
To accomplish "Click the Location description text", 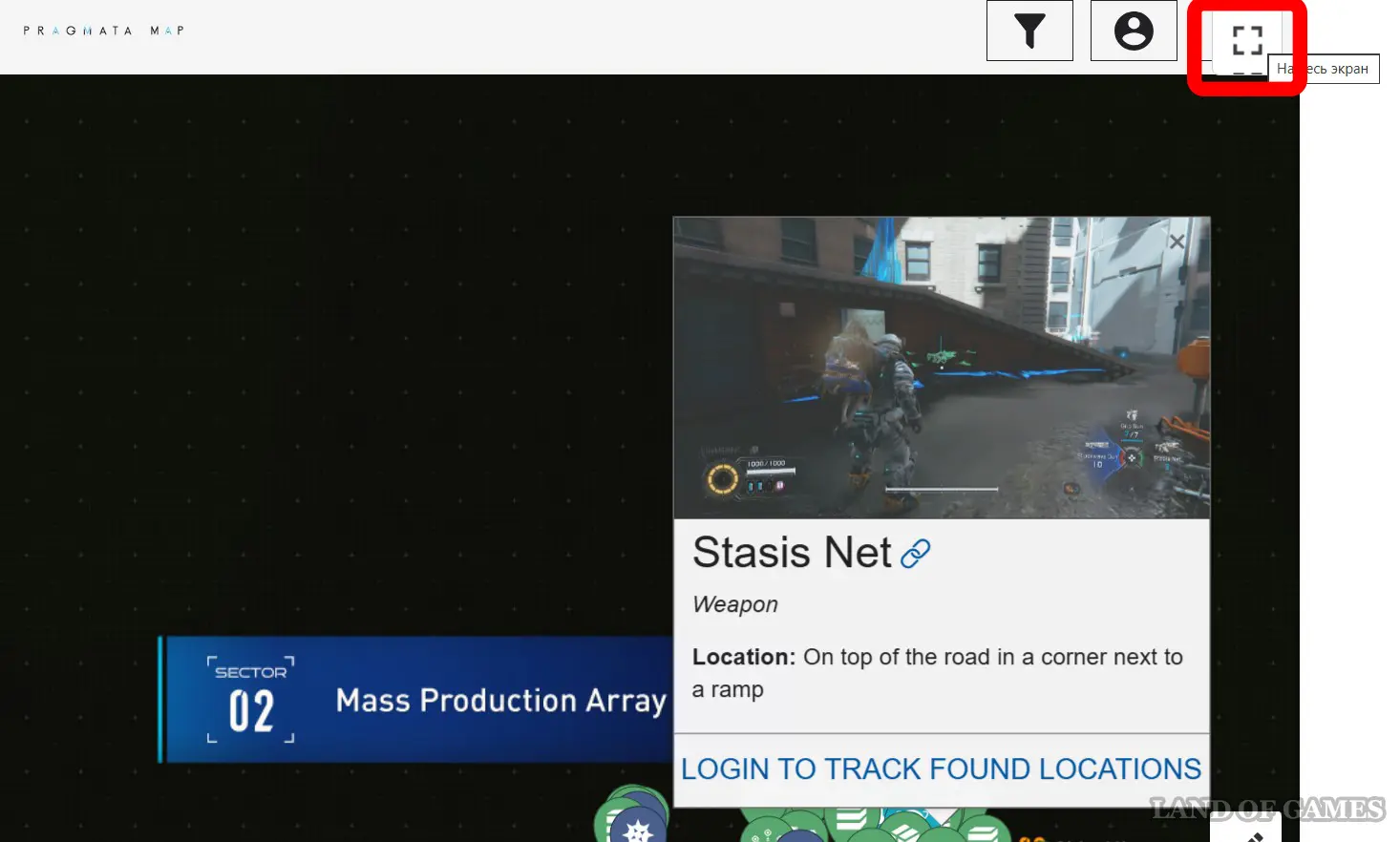I will pyautogui.click(x=936, y=672).
